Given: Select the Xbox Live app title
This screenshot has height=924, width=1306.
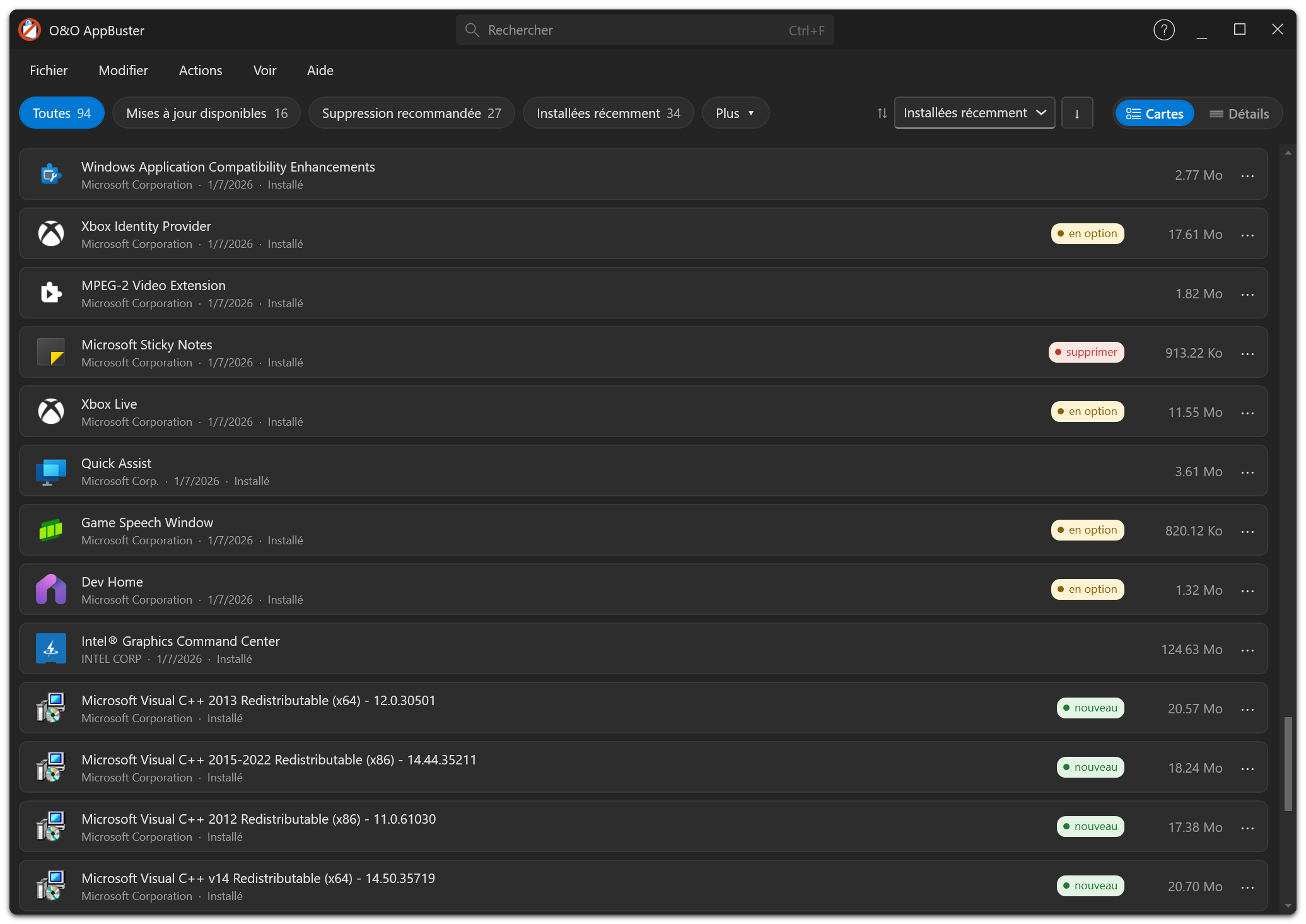Looking at the screenshot, I should click(108, 404).
